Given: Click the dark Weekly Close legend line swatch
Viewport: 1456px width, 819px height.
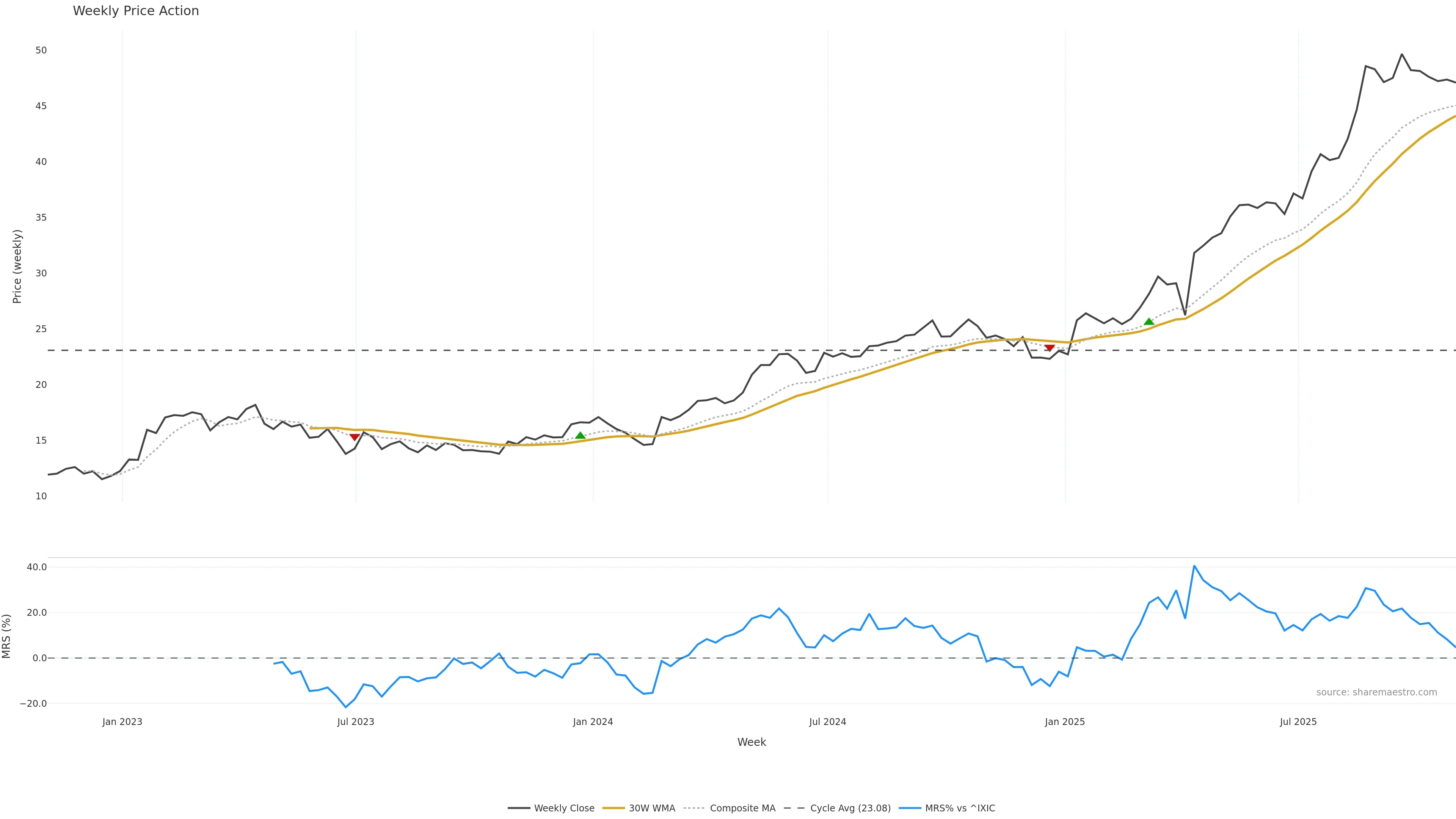Looking at the screenshot, I should coord(518,808).
